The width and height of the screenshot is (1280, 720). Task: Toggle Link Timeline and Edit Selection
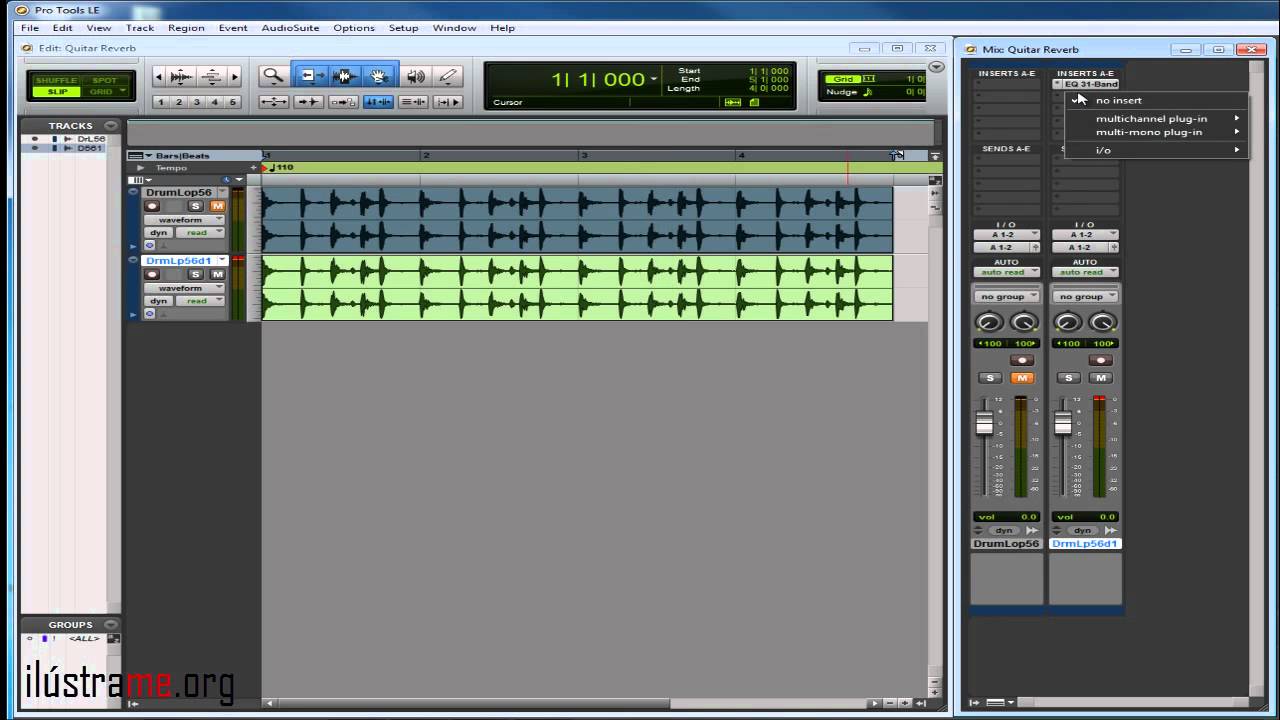378,102
